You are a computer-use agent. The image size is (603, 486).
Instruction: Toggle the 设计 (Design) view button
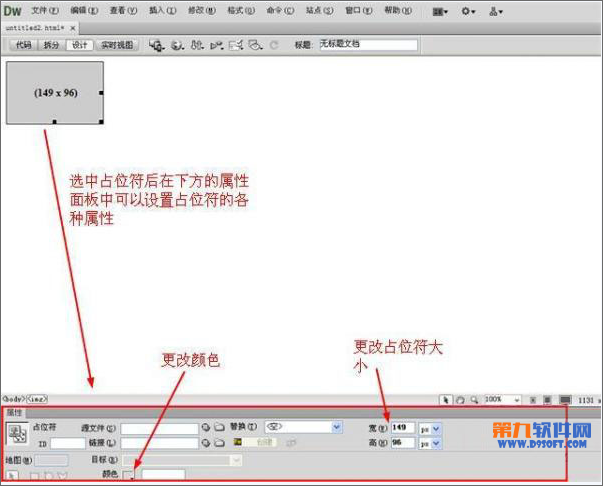pyautogui.click(x=80, y=45)
